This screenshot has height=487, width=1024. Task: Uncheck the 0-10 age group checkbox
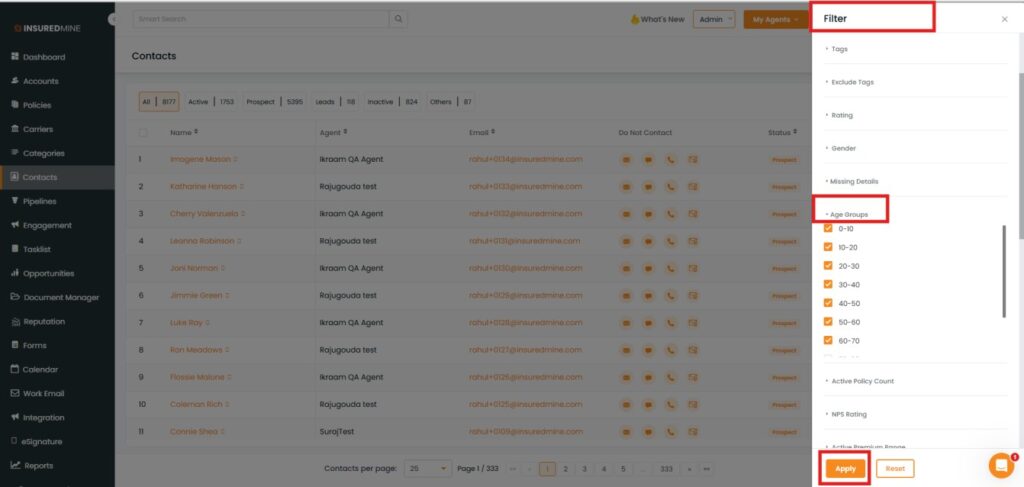(828, 228)
